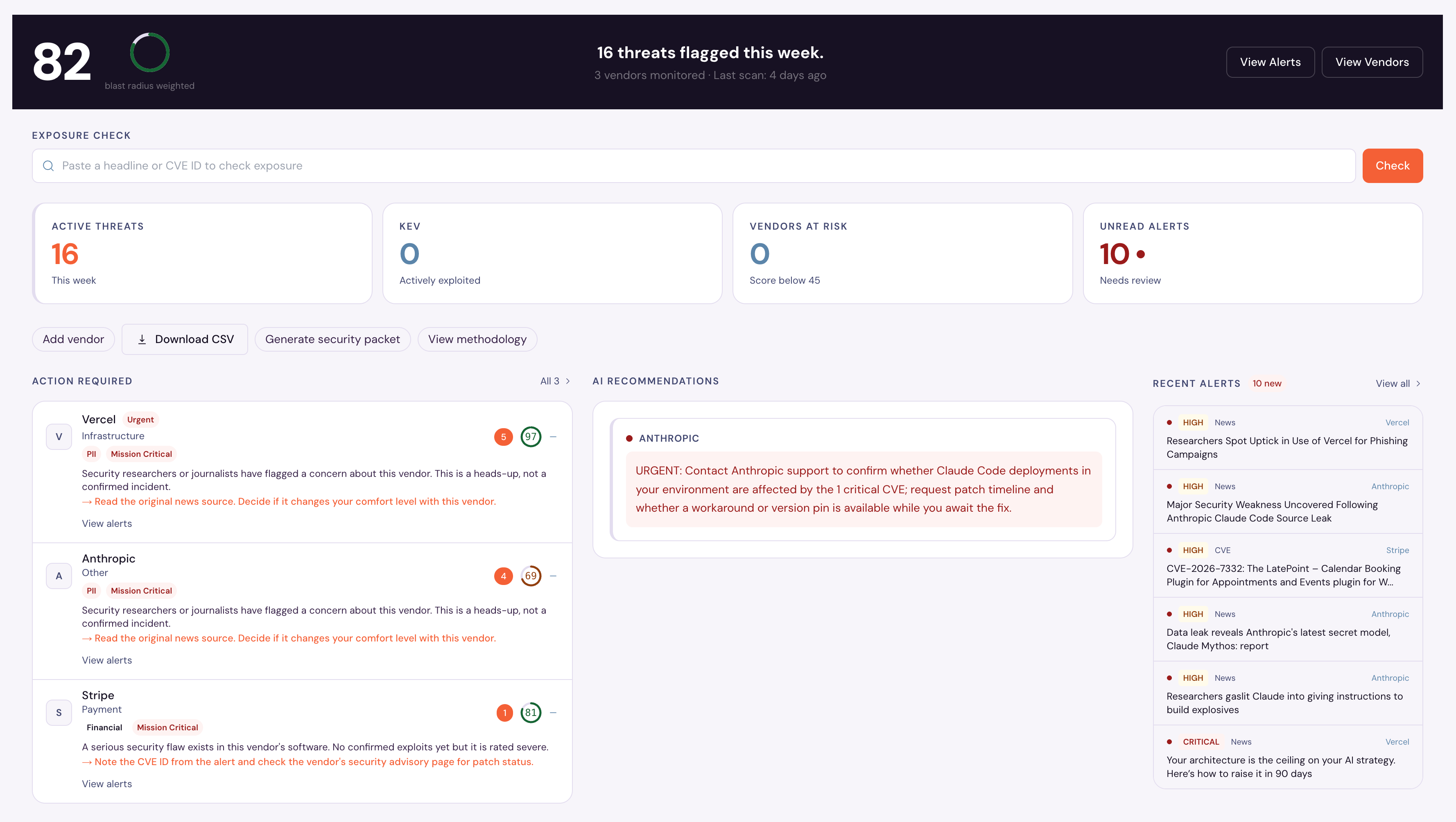
Task: Click the Add vendor button
Action: pos(73,339)
